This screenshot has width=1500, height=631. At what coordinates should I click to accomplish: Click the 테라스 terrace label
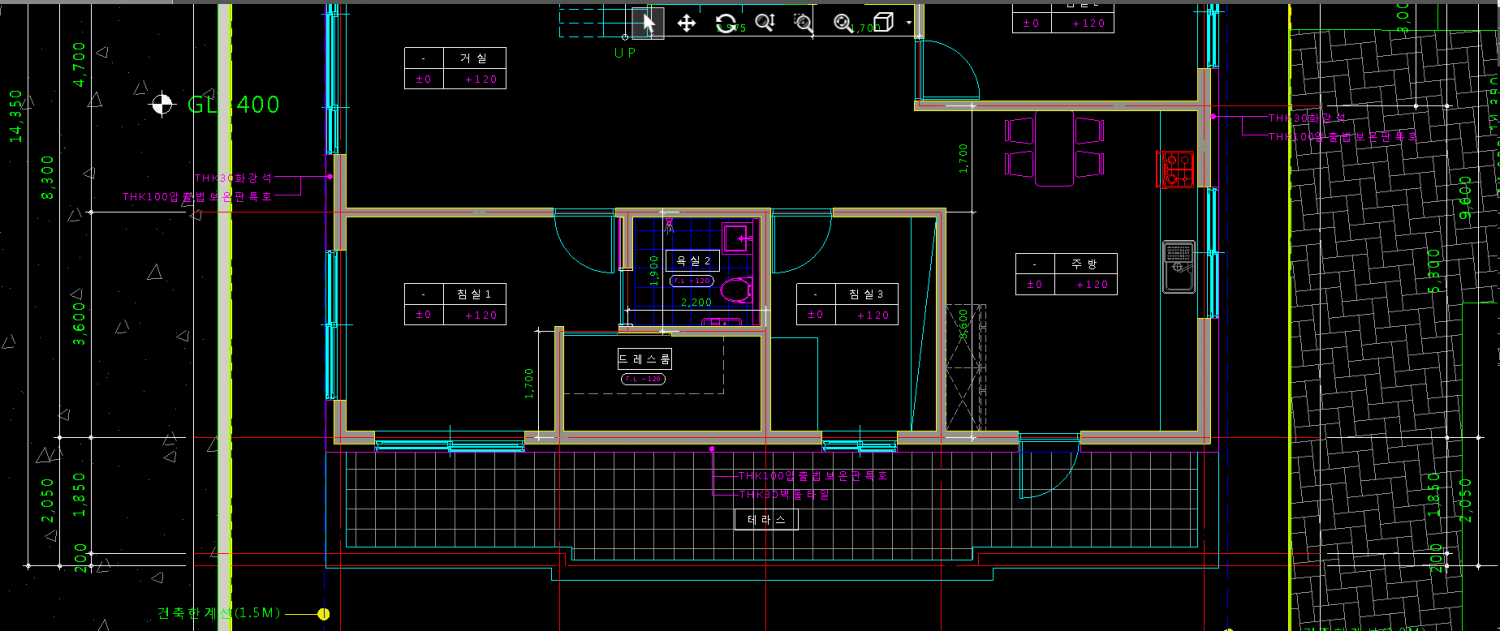click(766, 520)
